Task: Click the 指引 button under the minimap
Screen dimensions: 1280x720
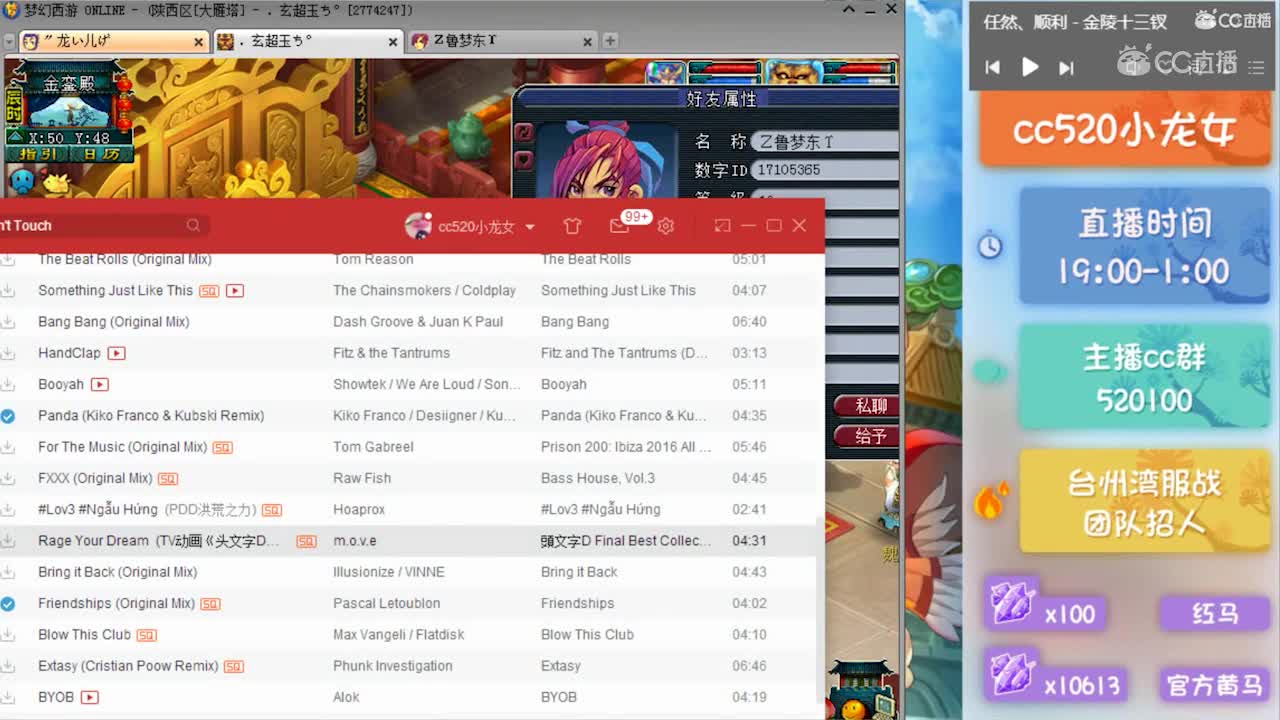Action: pyautogui.click(x=40, y=154)
